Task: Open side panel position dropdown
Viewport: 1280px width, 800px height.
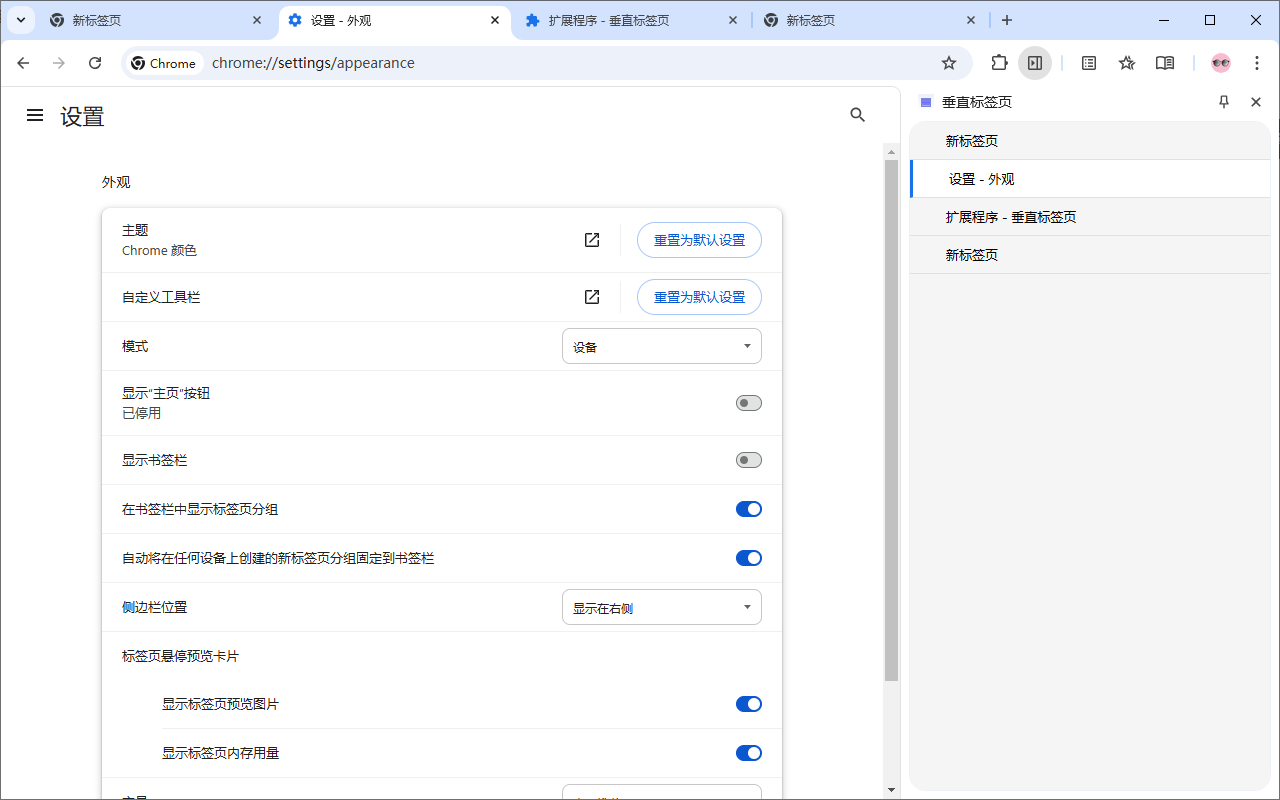Action: (x=662, y=607)
